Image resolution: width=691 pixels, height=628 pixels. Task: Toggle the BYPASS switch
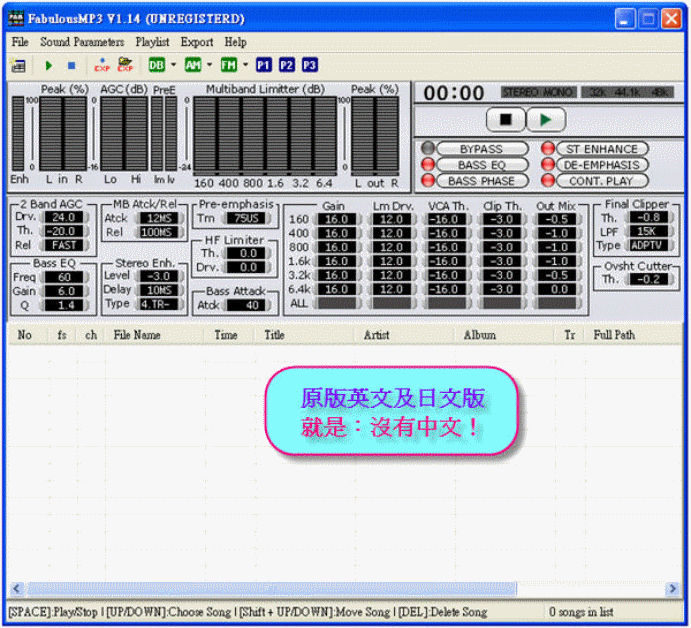coord(480,149)
